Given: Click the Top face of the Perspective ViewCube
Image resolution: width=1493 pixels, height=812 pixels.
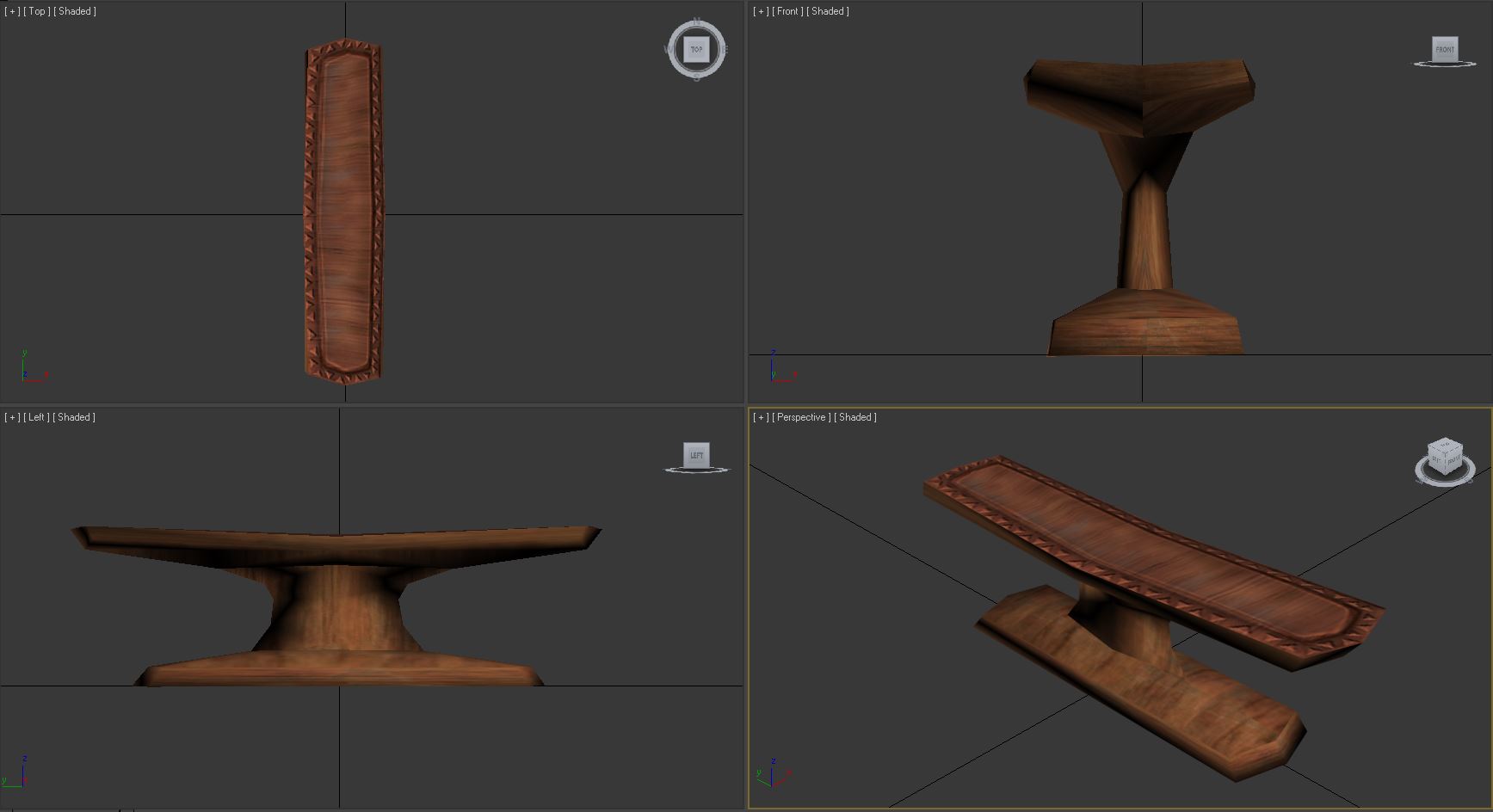Looking at the screenshot, I should coord(1446,445).
